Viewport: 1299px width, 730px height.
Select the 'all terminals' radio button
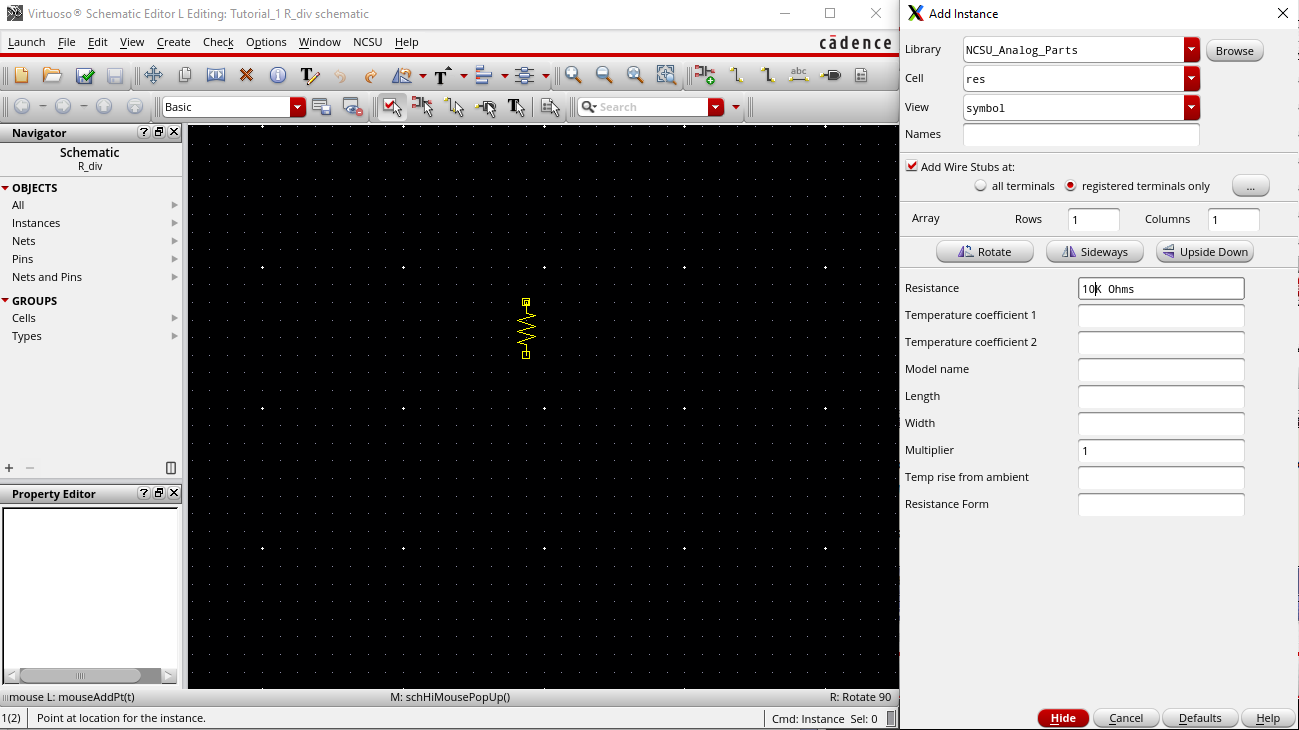981,186
